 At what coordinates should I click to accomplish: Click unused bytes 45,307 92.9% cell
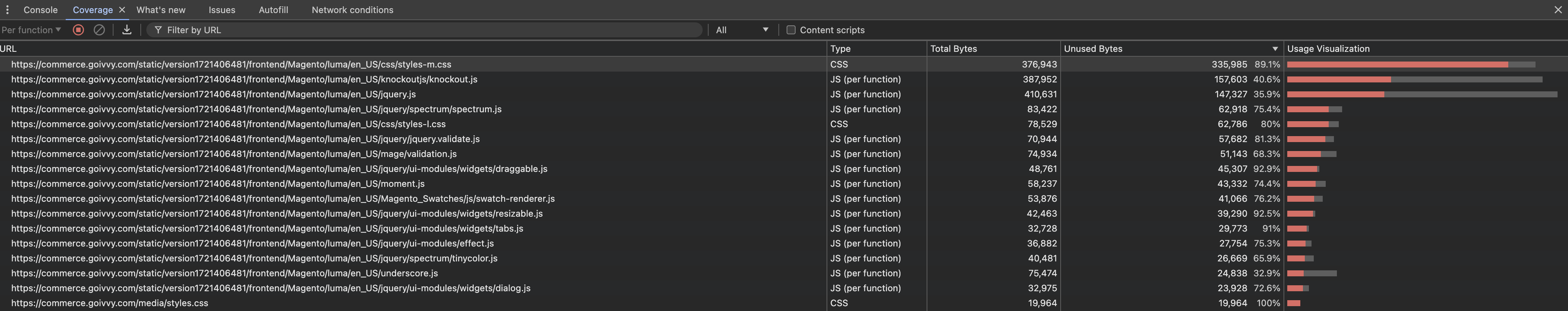point(1172,169)
